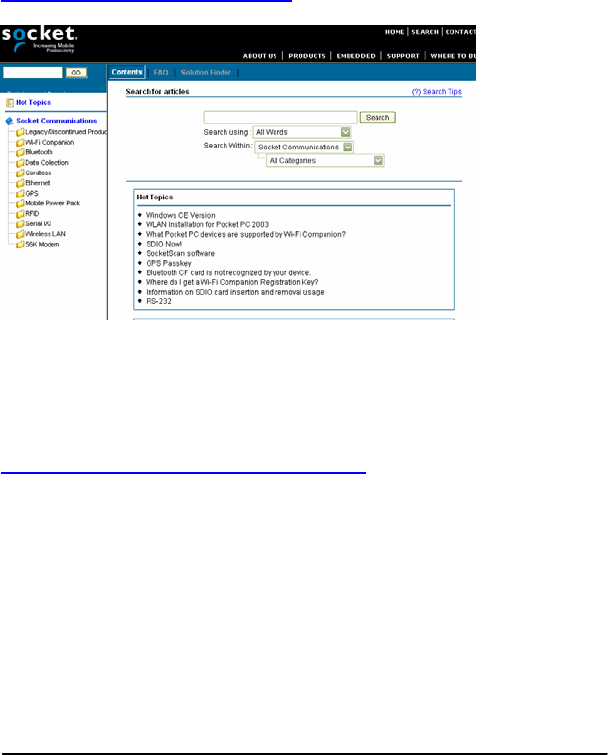Click folder icon beside RFID
Screen dimensions: 608x755
click(20, 214)
